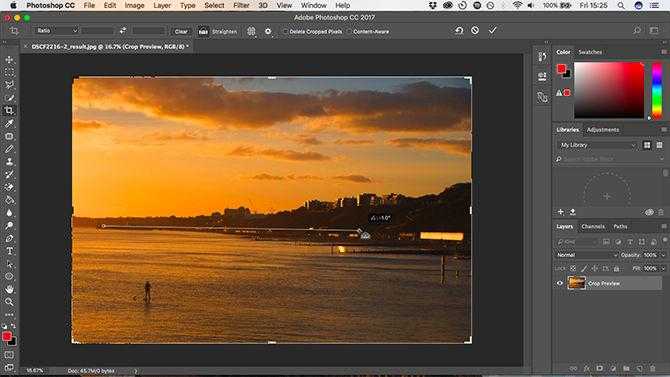Screen dimensions: 670x377
Task: Select the Hand tool
Action: [x=9, y=289]
